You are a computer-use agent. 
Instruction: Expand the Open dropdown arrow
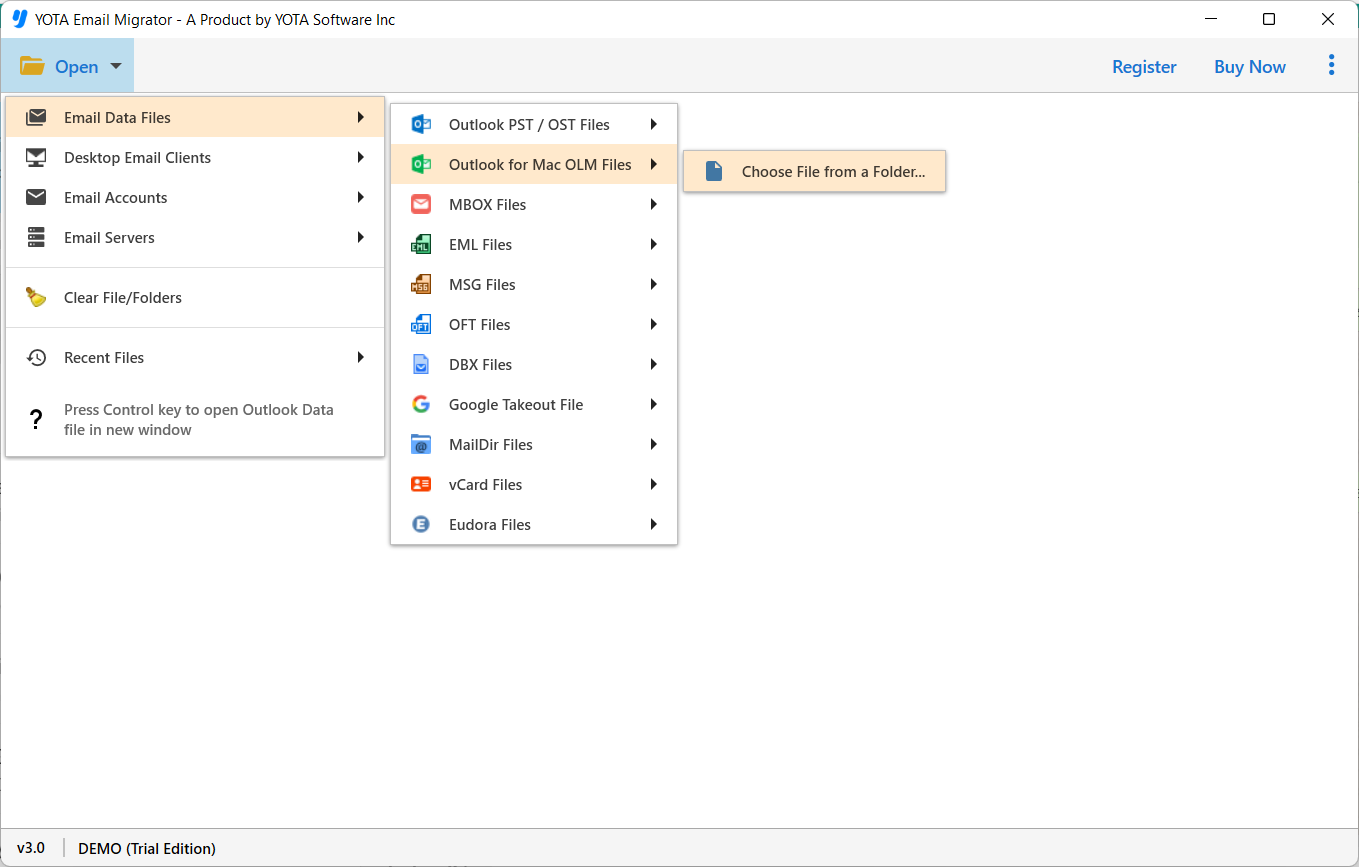pyautogui.click(x=116, y=67)
